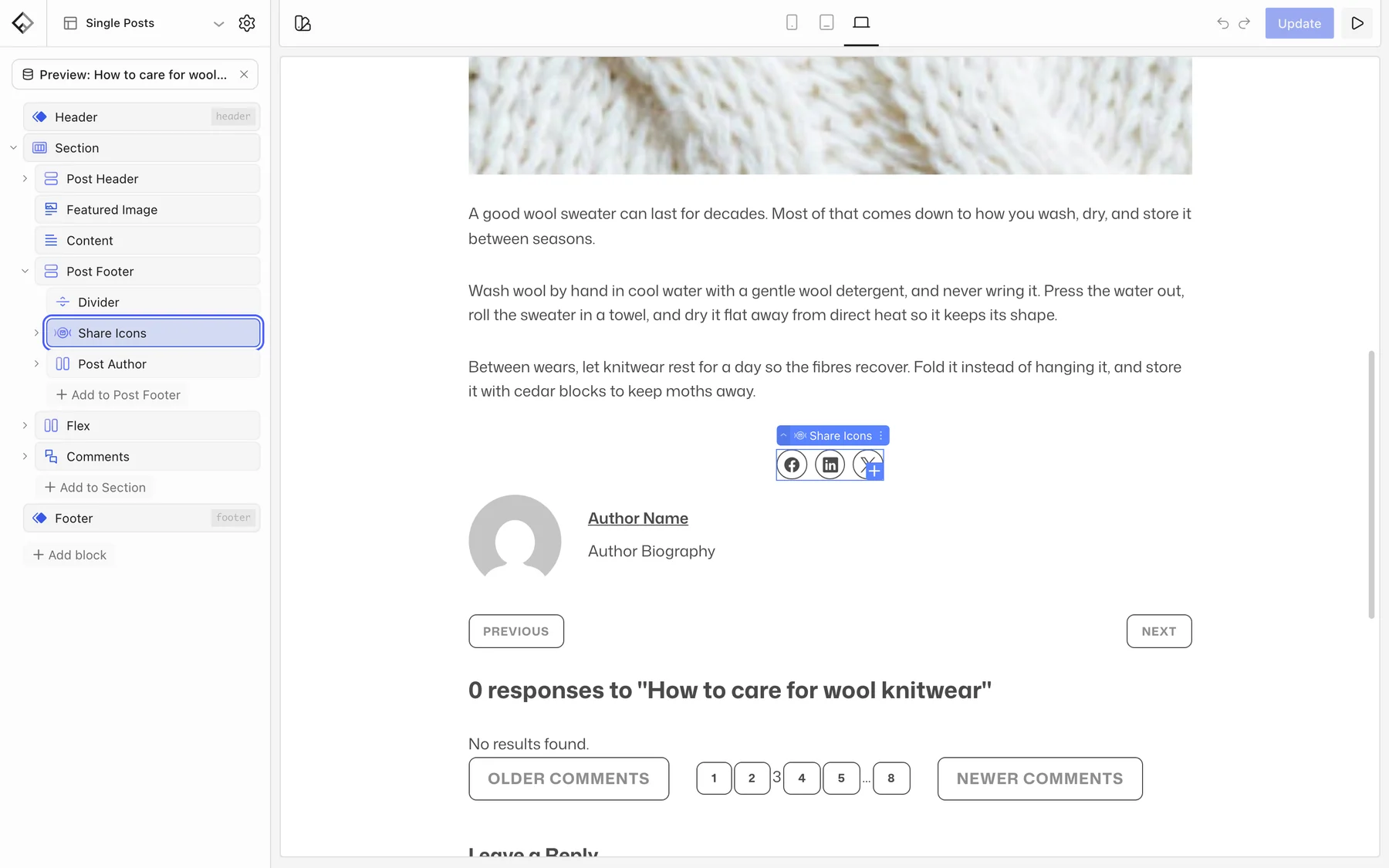
Task: Open the template settings gear icon
Action: tap(247, 23)
